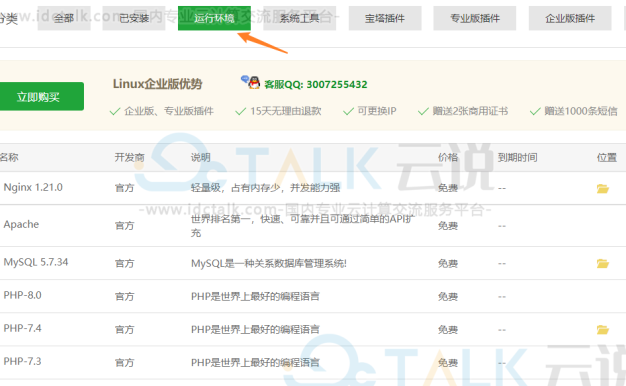The width and height of the screenshot is (626, 386).
Task: Click the Linux企业版优势 heading
Action: pos(157,84)
